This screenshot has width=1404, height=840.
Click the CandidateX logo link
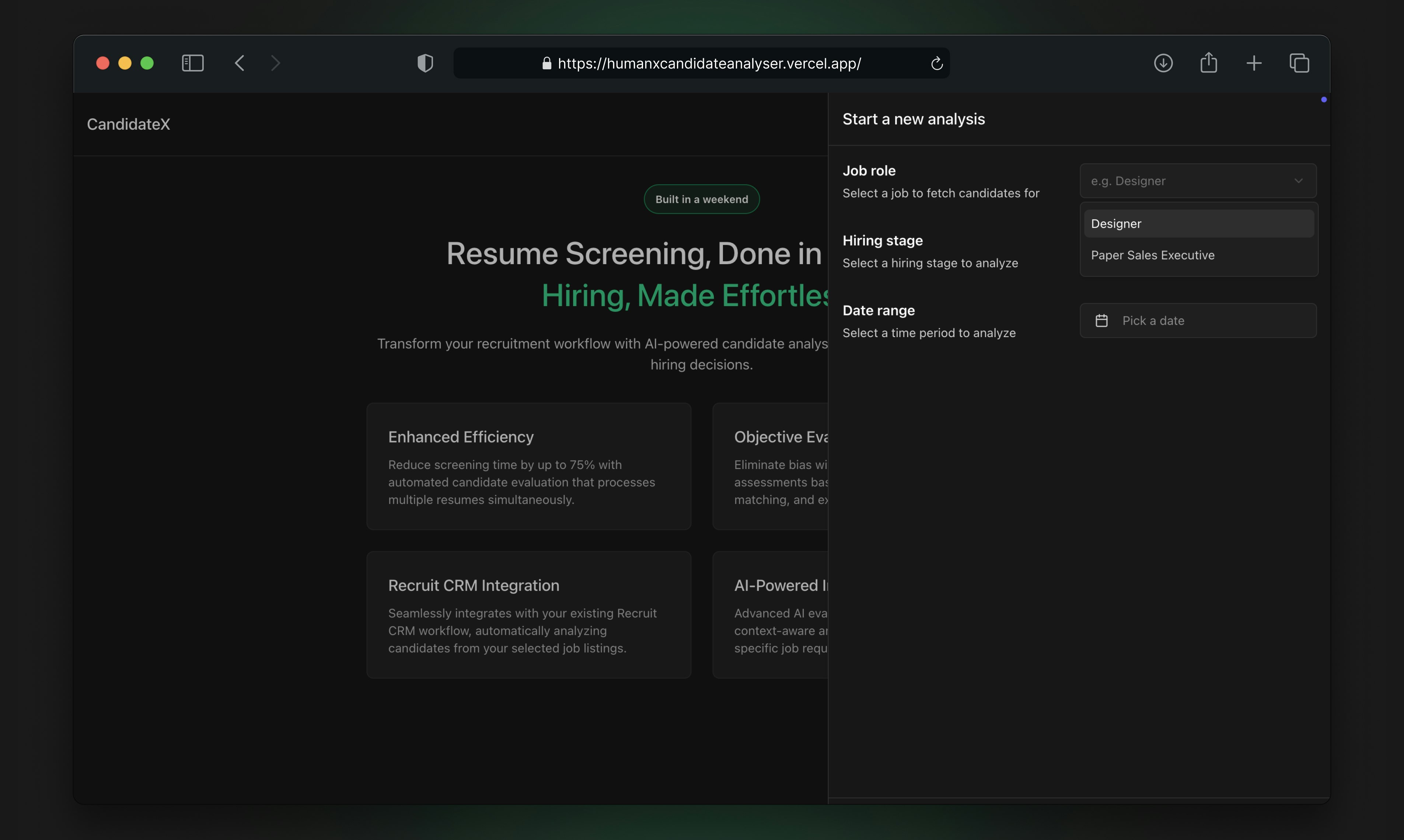click(129, 125)
